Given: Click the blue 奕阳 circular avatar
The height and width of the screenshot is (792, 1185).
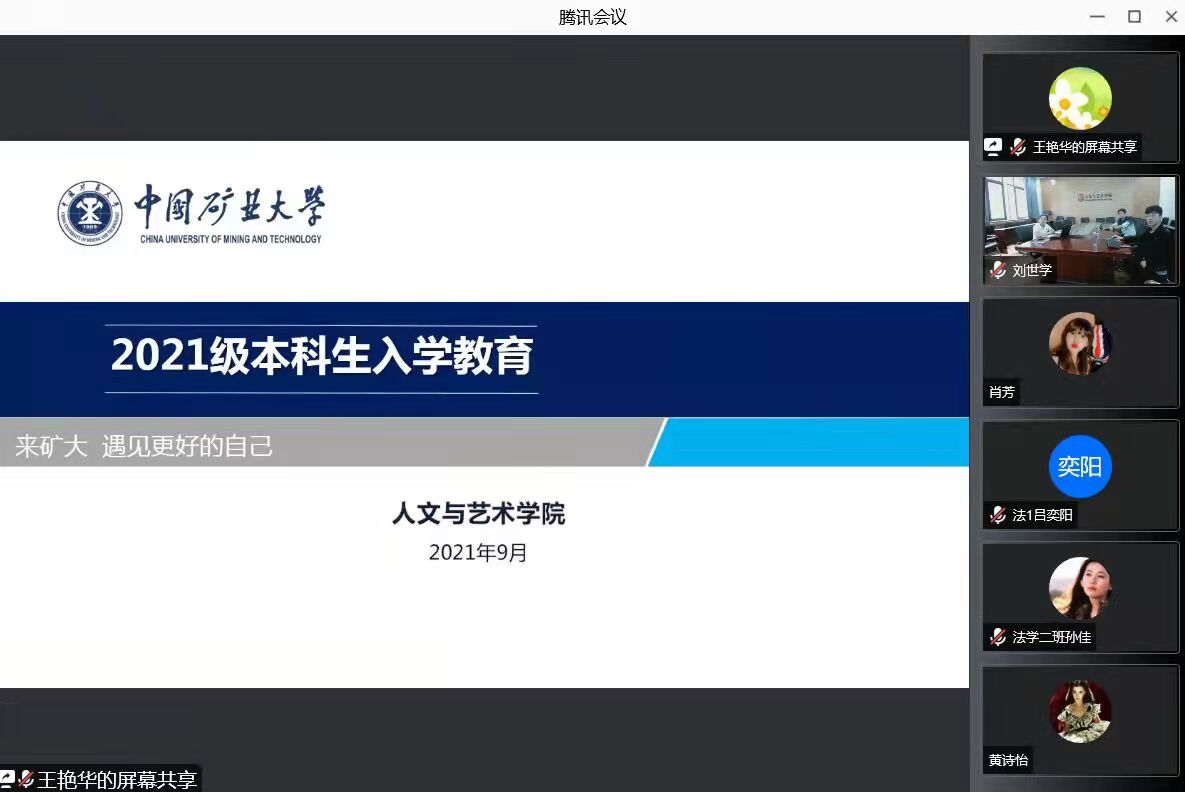Looking at the screenshot, I should pyautogui.click(x=1080, y=466).
